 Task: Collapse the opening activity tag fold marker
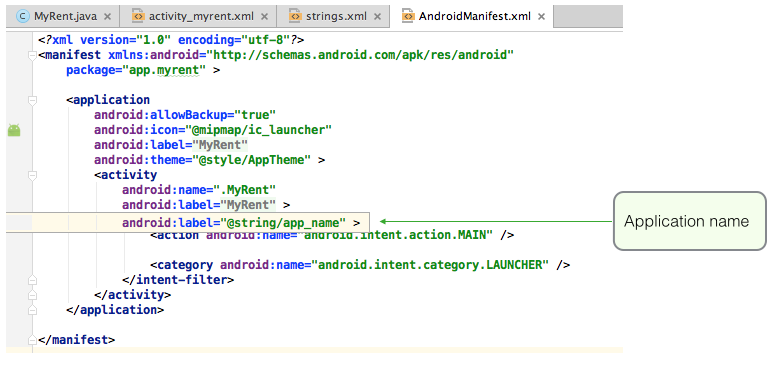(x=32, y=175)
